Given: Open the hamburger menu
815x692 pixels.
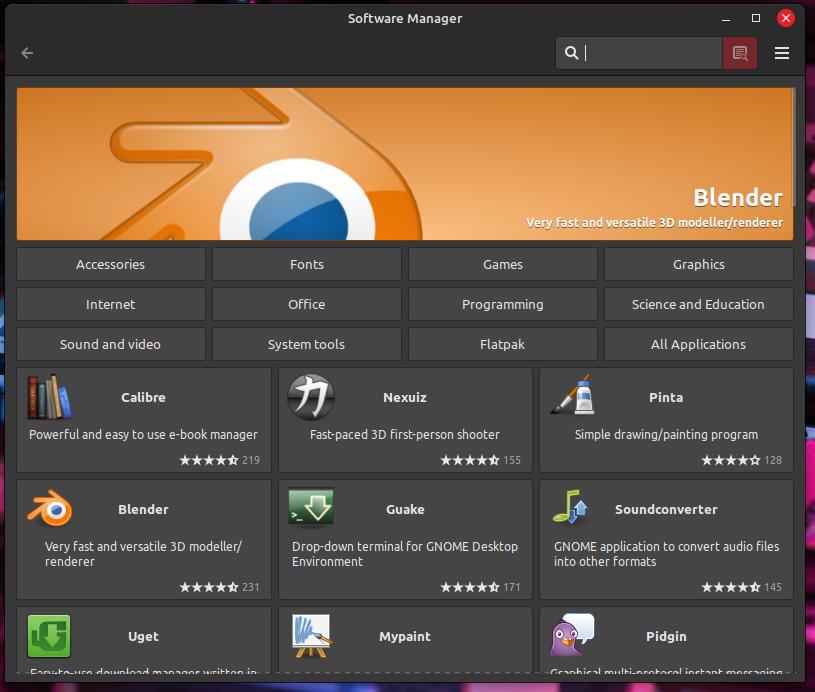Looking at the screenshot, I should pos(782,53).
